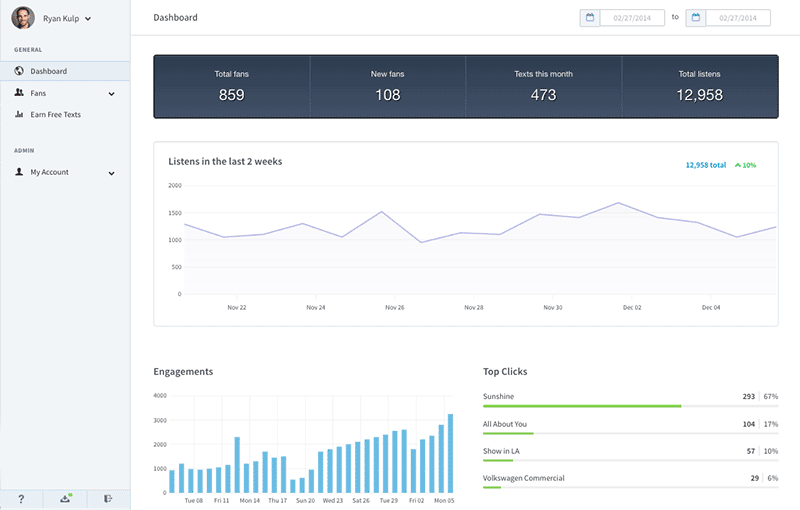Open help via the question mark icon
Viewport: 800px width, 510px height.
click(x=21, y=499)
